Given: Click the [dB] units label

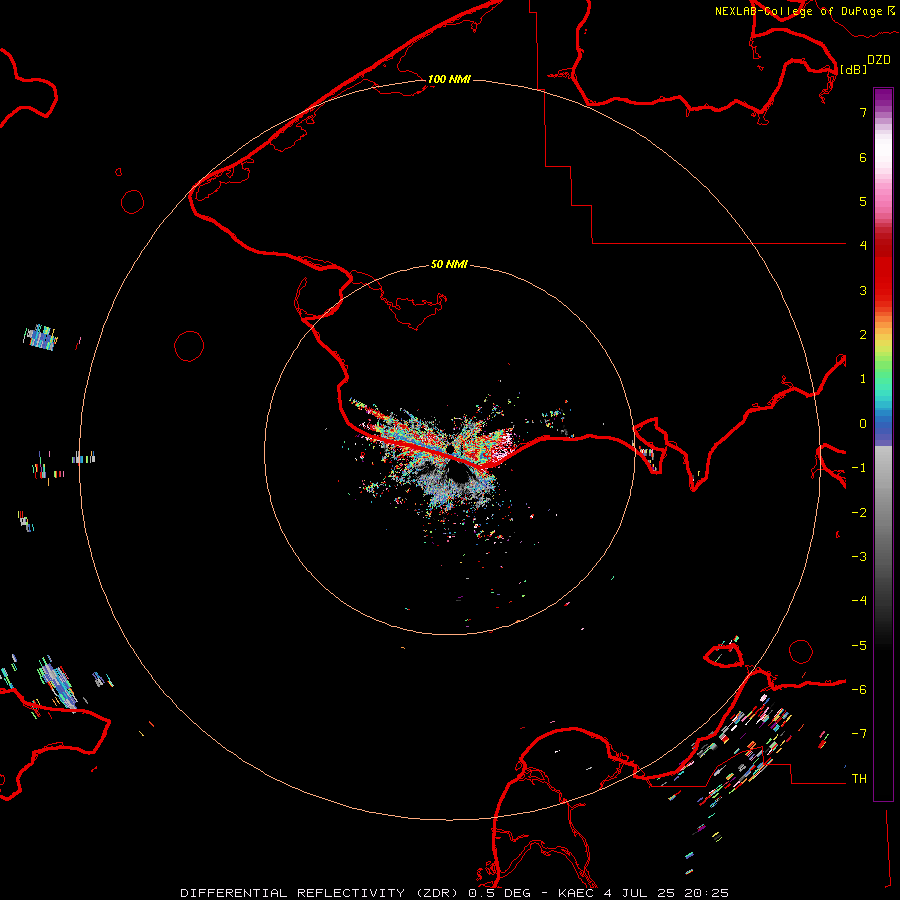Looking at the screenshot, I should pyautogui.click(x=853, y=69).
